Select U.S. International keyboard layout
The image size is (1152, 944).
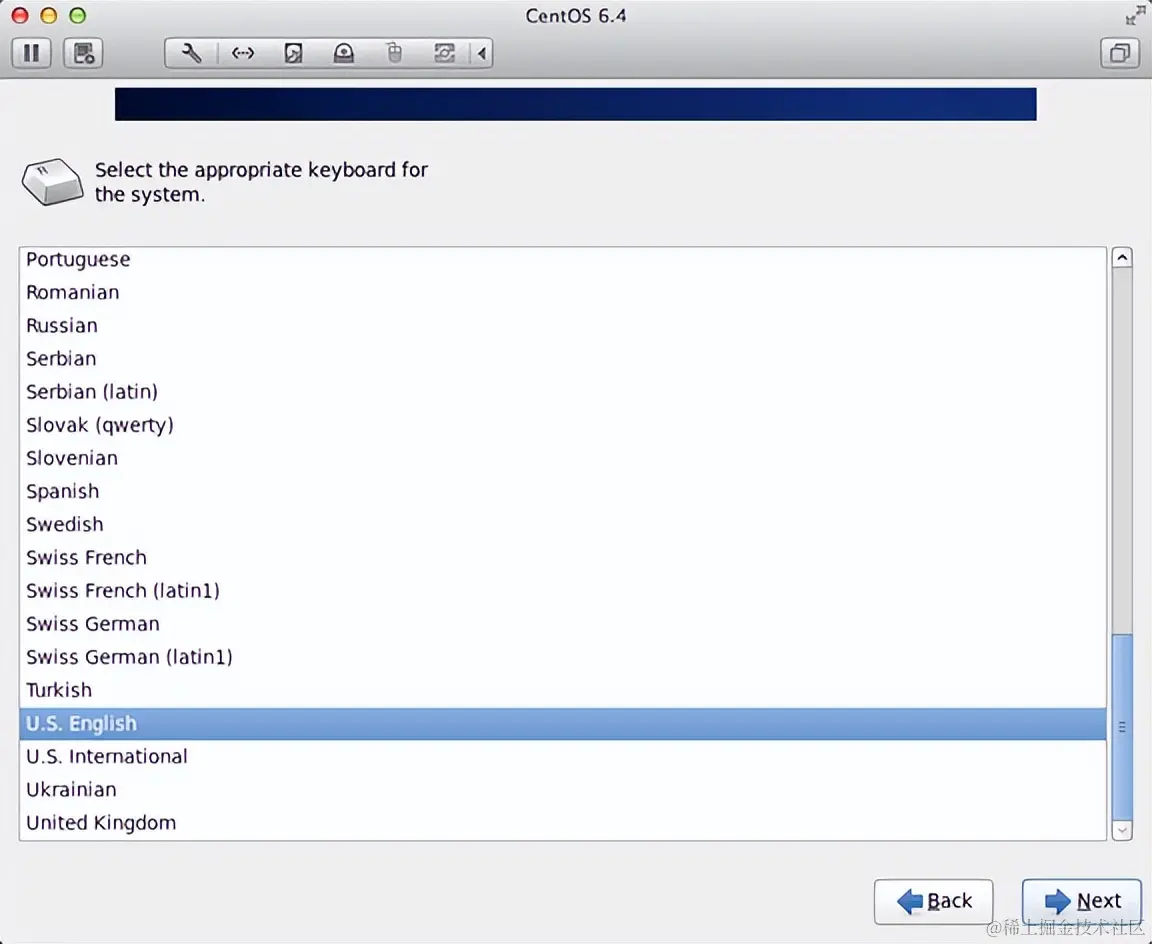coord(563,757)
